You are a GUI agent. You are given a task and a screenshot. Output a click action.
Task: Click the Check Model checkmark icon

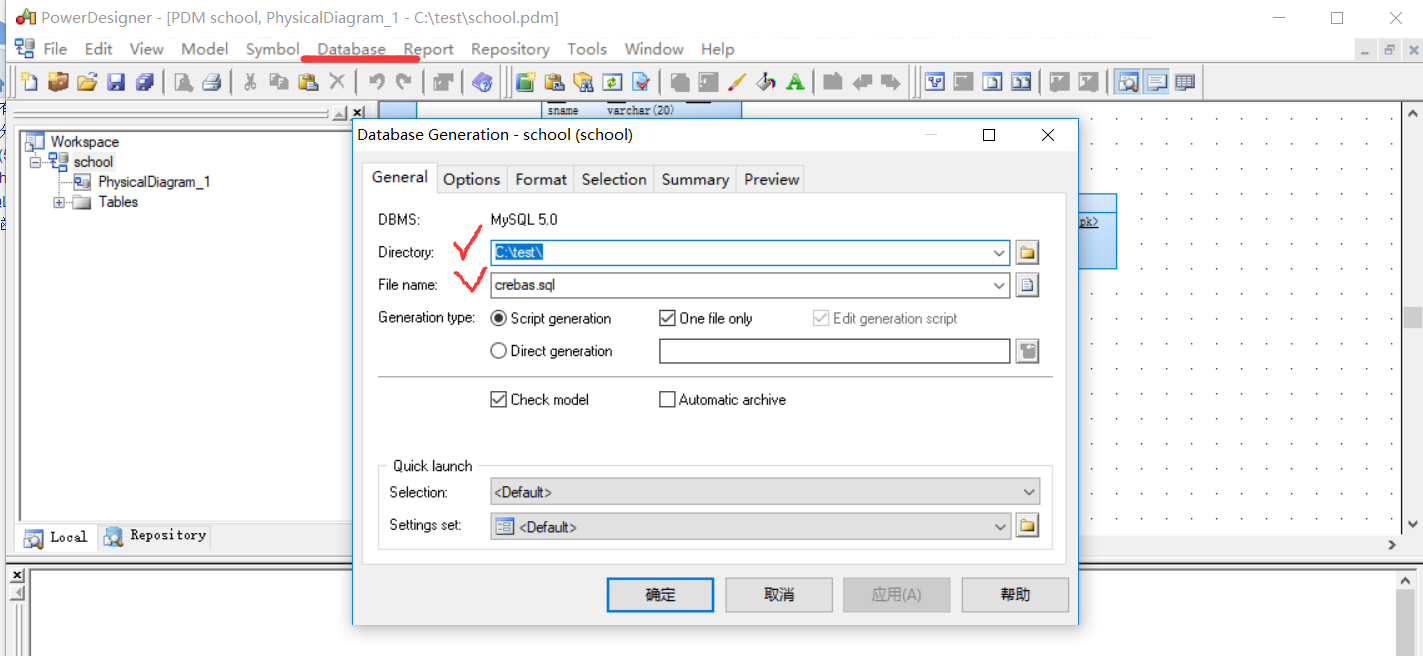coord(641,82)
